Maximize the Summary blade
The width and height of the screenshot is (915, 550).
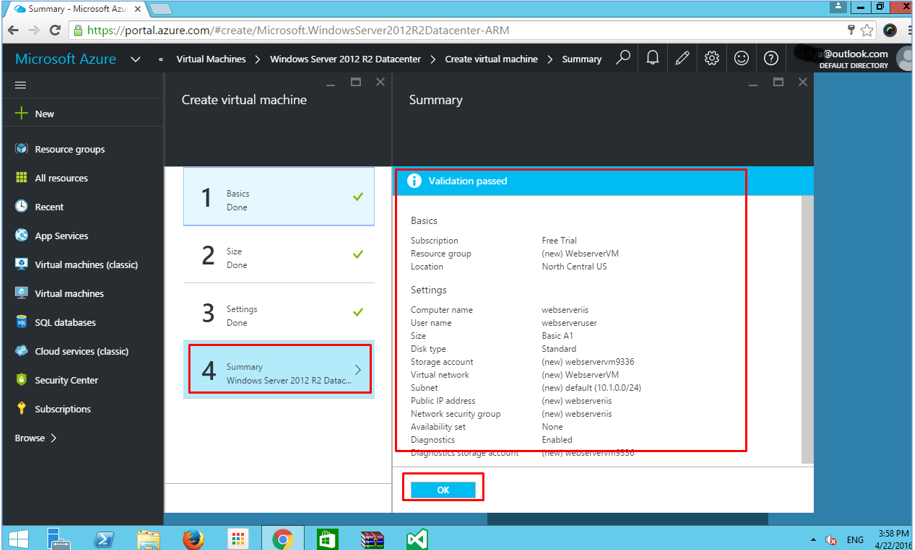[778, 82]
